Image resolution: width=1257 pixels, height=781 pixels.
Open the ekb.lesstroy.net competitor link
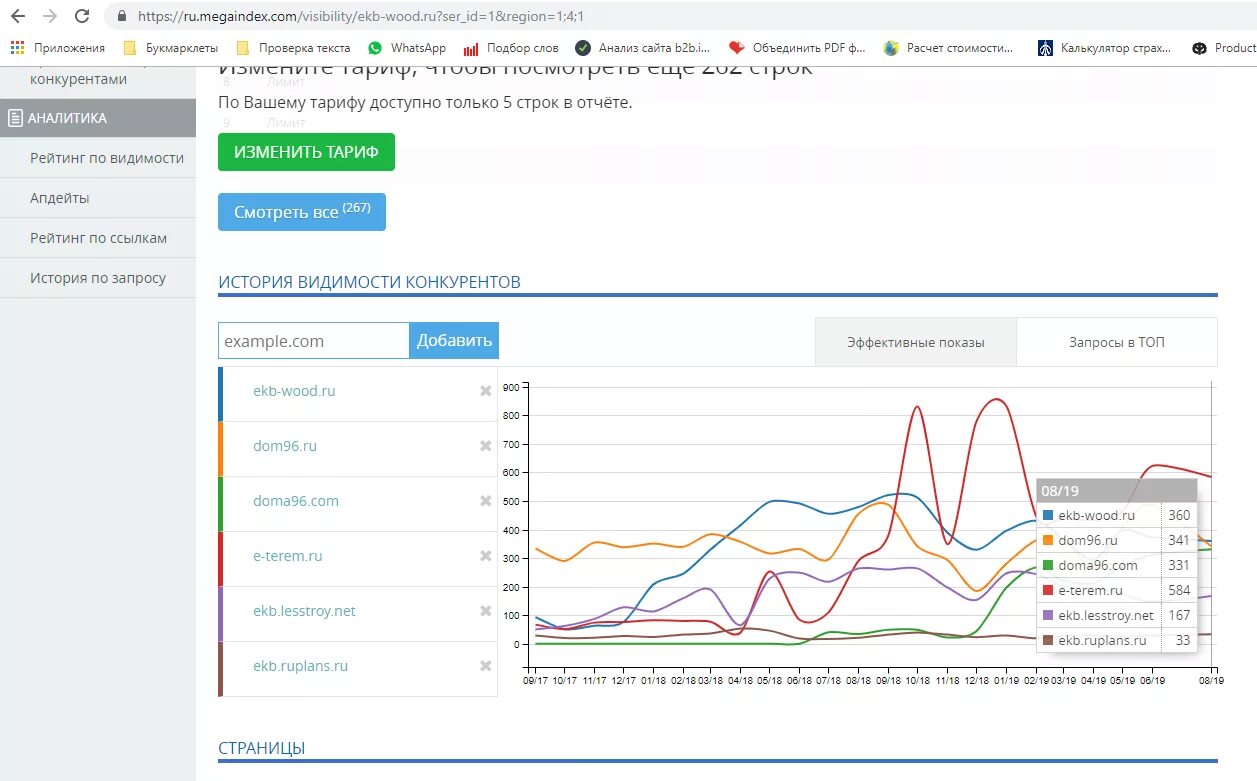(x=304, y=611)
